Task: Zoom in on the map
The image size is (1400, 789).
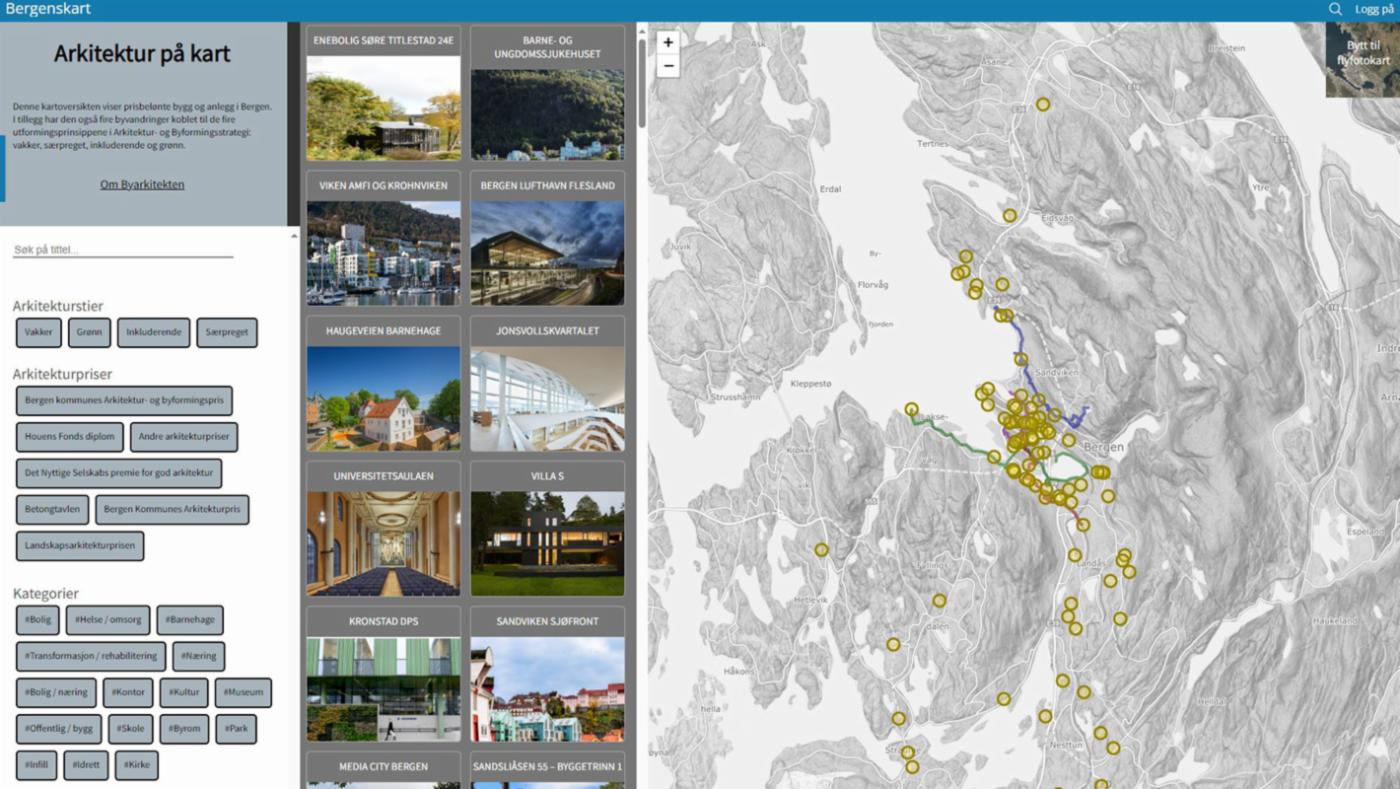Action: click(668, 43)
